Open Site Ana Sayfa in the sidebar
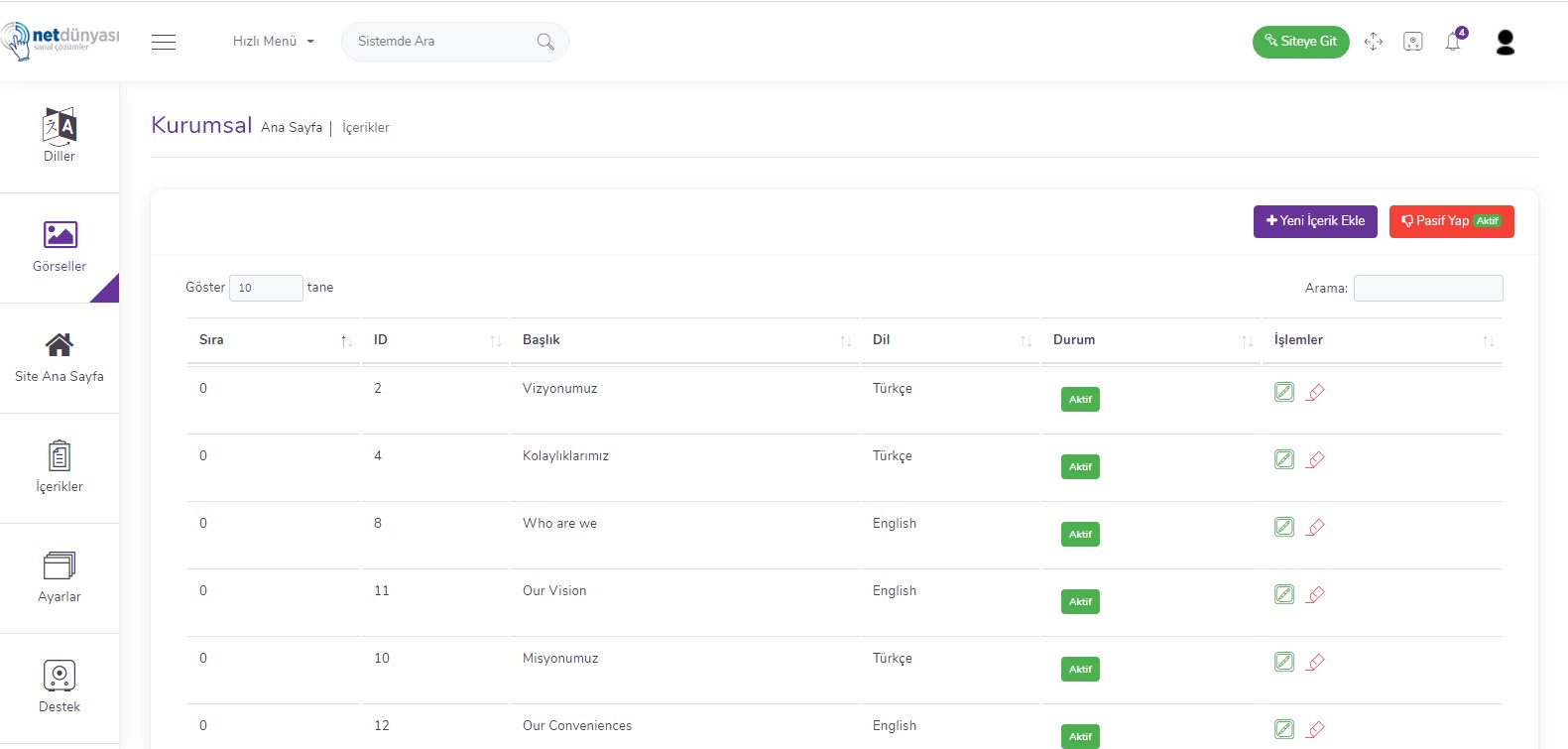 pos(60,357)
